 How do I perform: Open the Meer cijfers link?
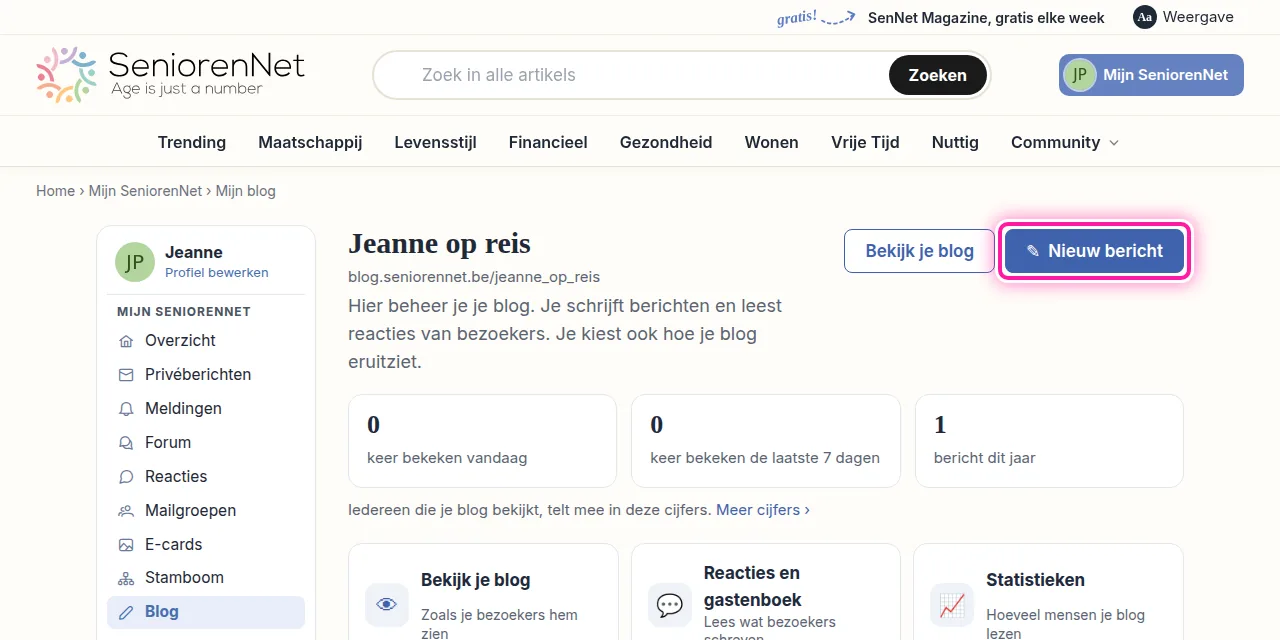763,510
